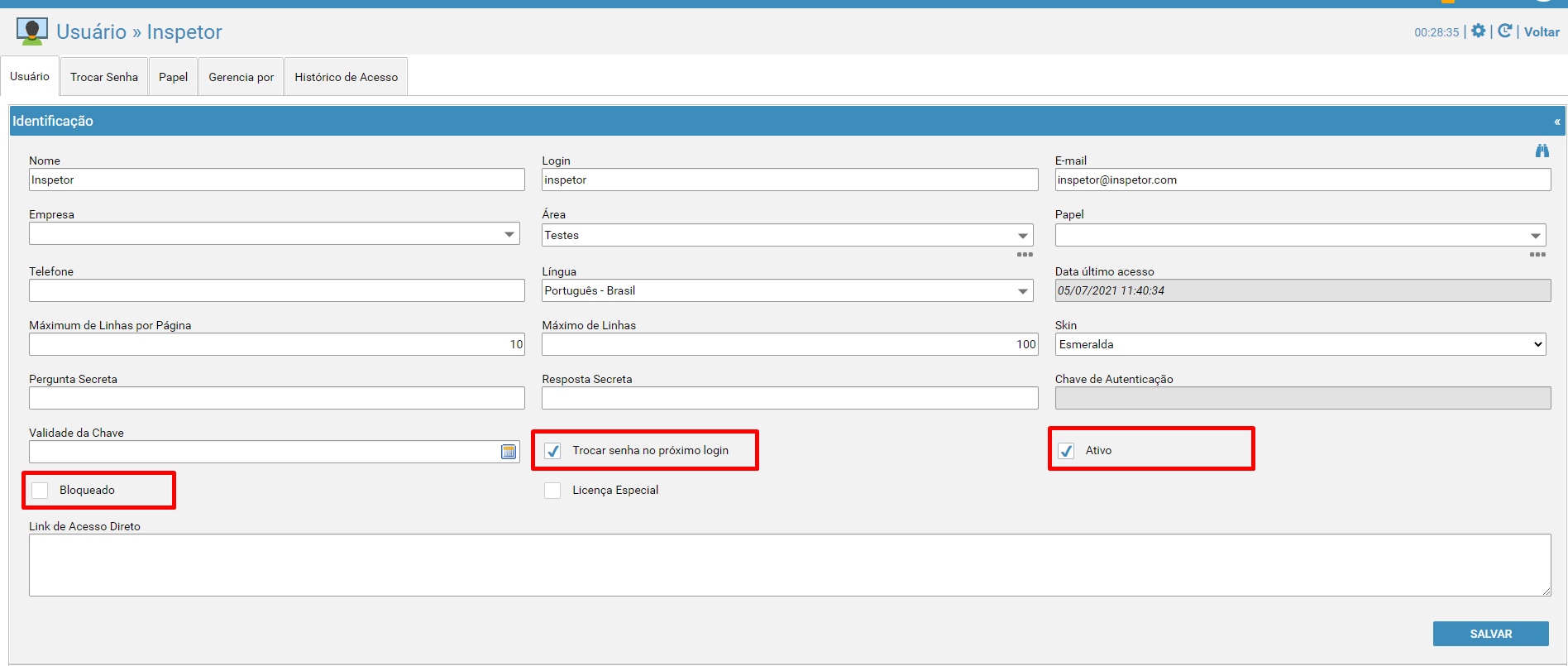Click the session timer 00:28:35
Viewport: 1568px width, 666px height.
tap(1437, 32)
